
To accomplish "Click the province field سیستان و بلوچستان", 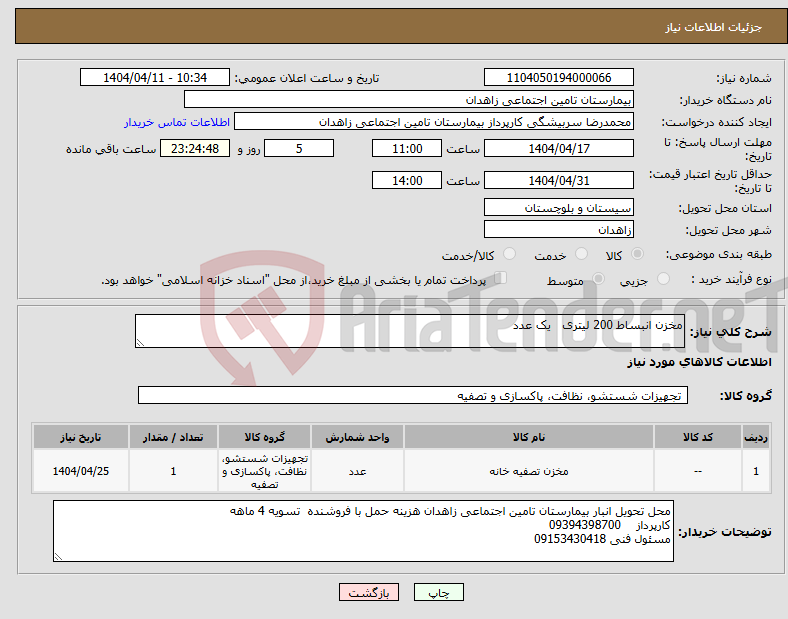I will tap(558, 207).
